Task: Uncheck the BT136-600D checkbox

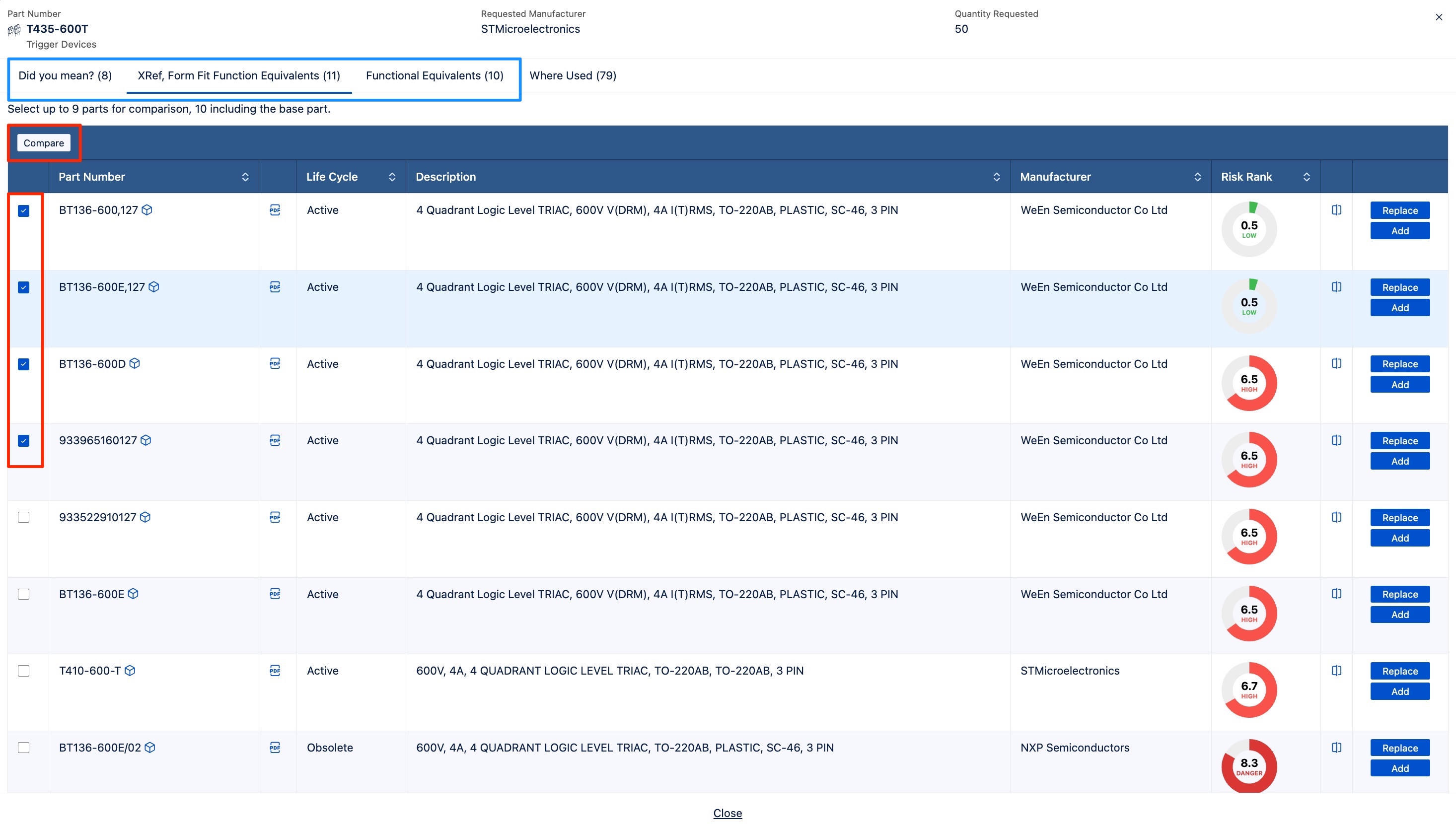Action: tap(24, 364)
